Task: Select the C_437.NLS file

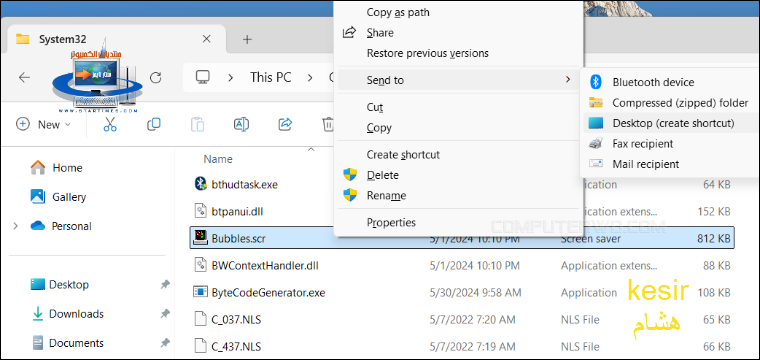Action: (x=236, y=347)
